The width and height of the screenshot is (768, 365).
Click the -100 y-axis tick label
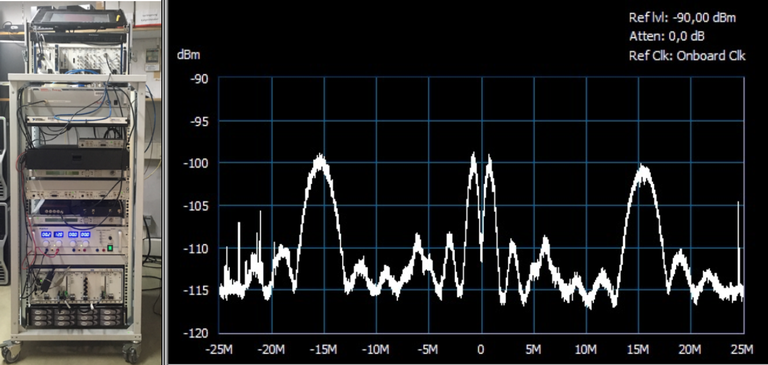[x=198, y=163]
